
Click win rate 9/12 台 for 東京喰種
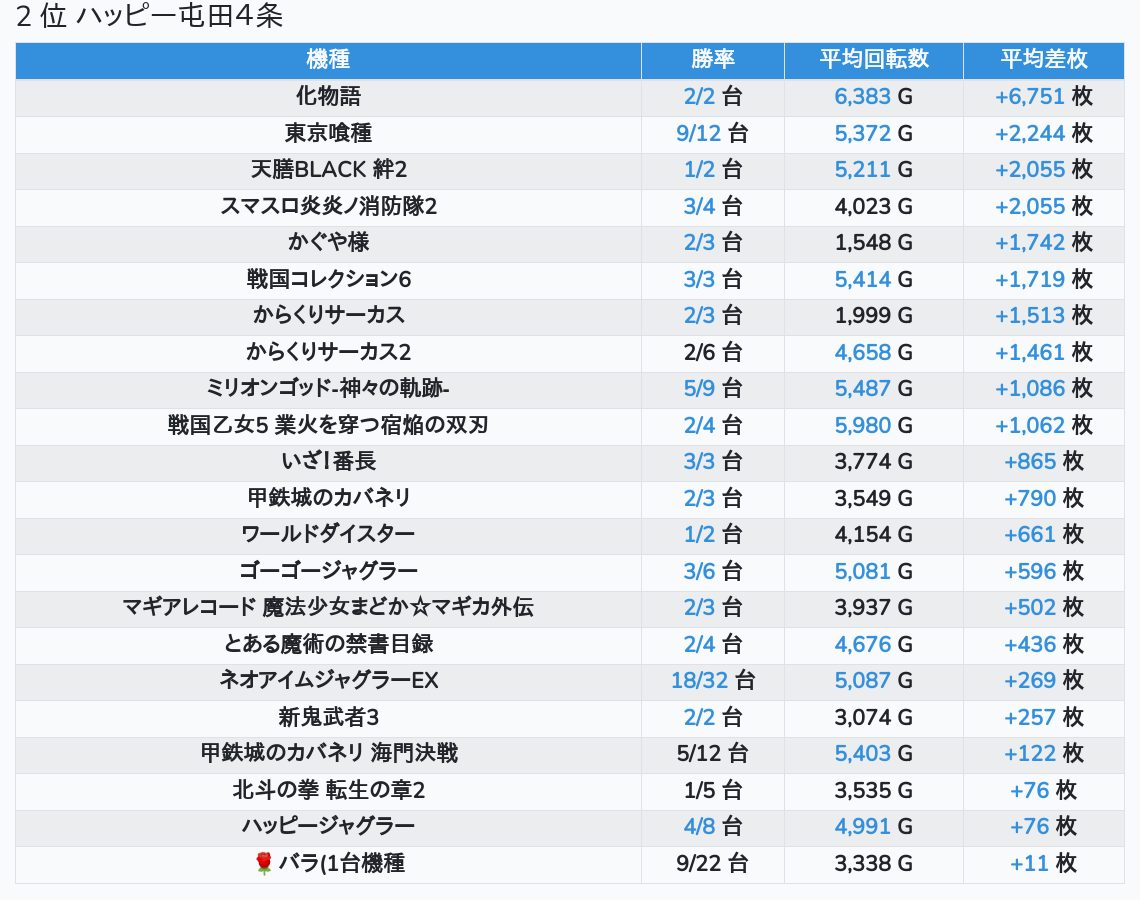click(x=712, y=133)
